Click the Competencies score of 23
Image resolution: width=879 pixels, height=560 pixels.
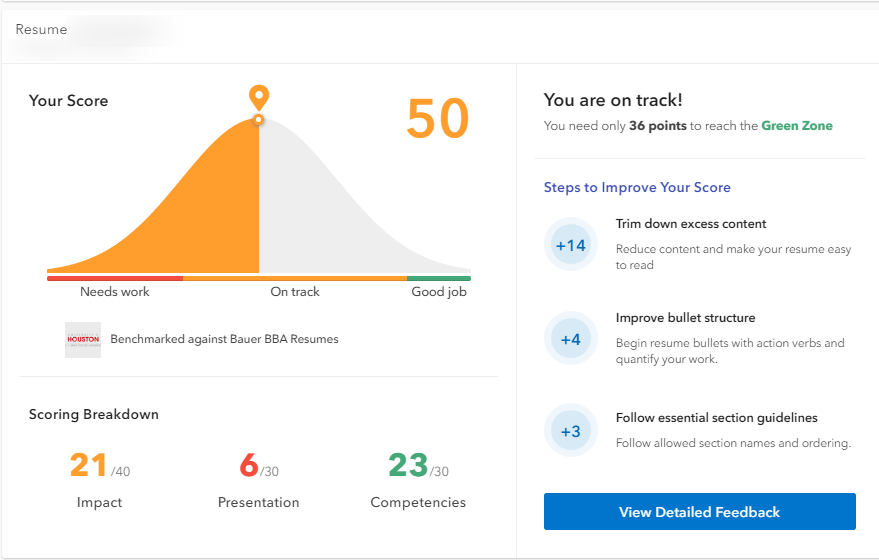(x=408, y=466)
